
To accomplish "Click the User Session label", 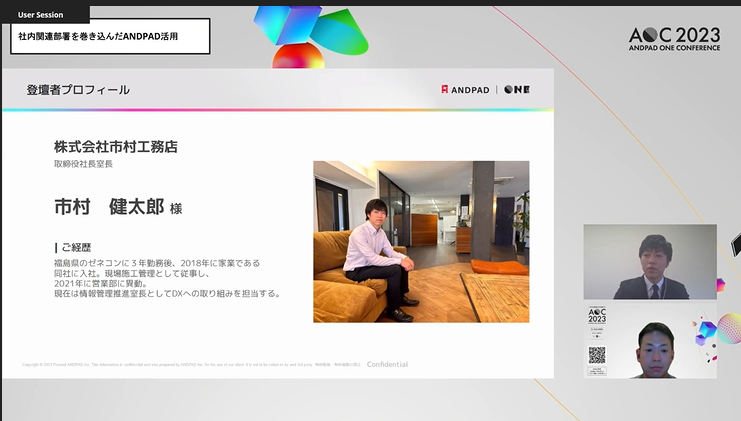I will (40, 15).
